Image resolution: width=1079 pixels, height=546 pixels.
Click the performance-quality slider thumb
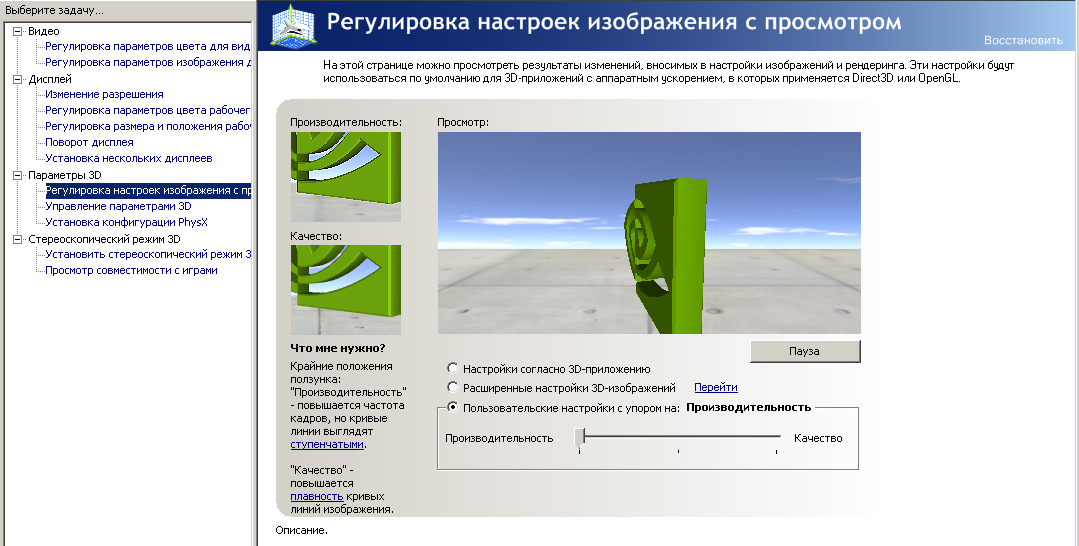pos(579,437)
